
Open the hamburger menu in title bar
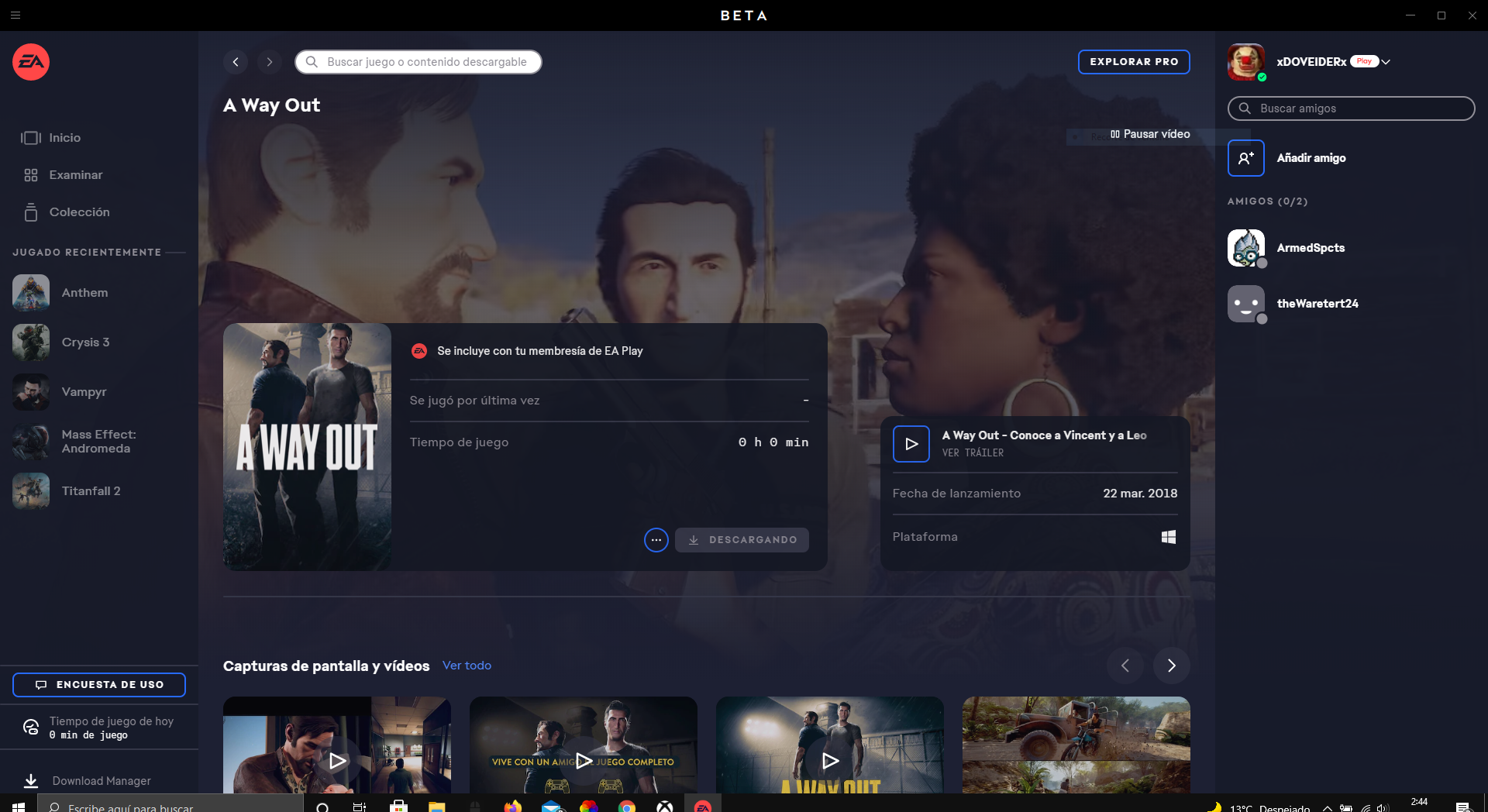(15, 15)
